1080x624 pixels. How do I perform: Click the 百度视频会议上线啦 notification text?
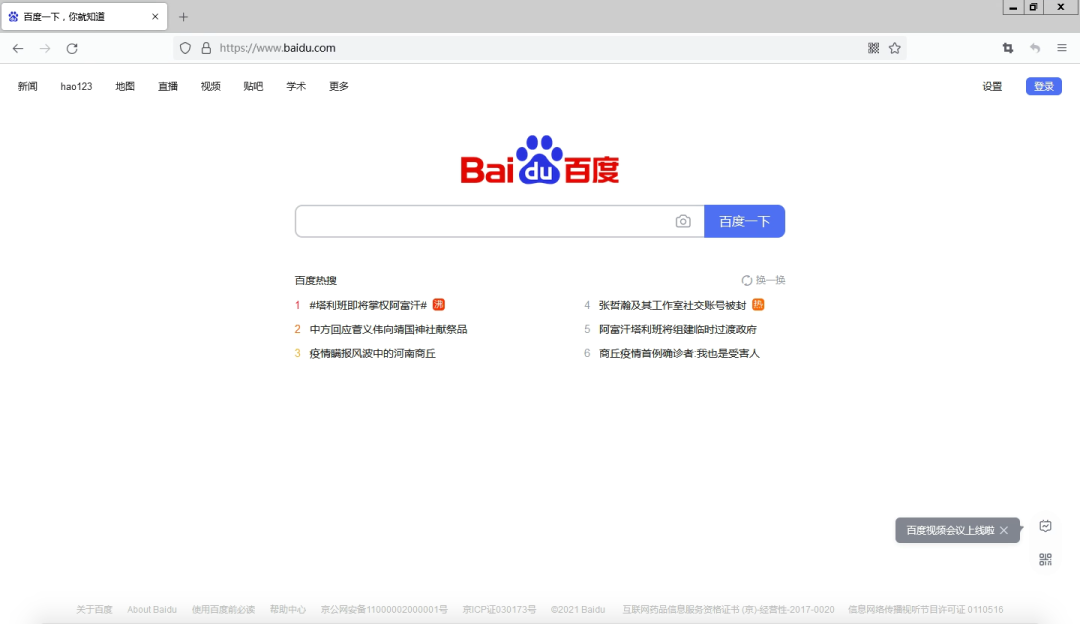pos(950,530)
